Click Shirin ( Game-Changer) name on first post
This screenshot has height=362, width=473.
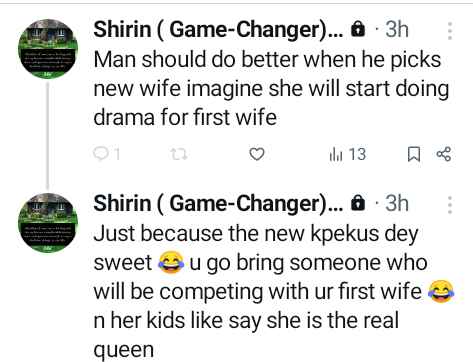coord(218,30)
